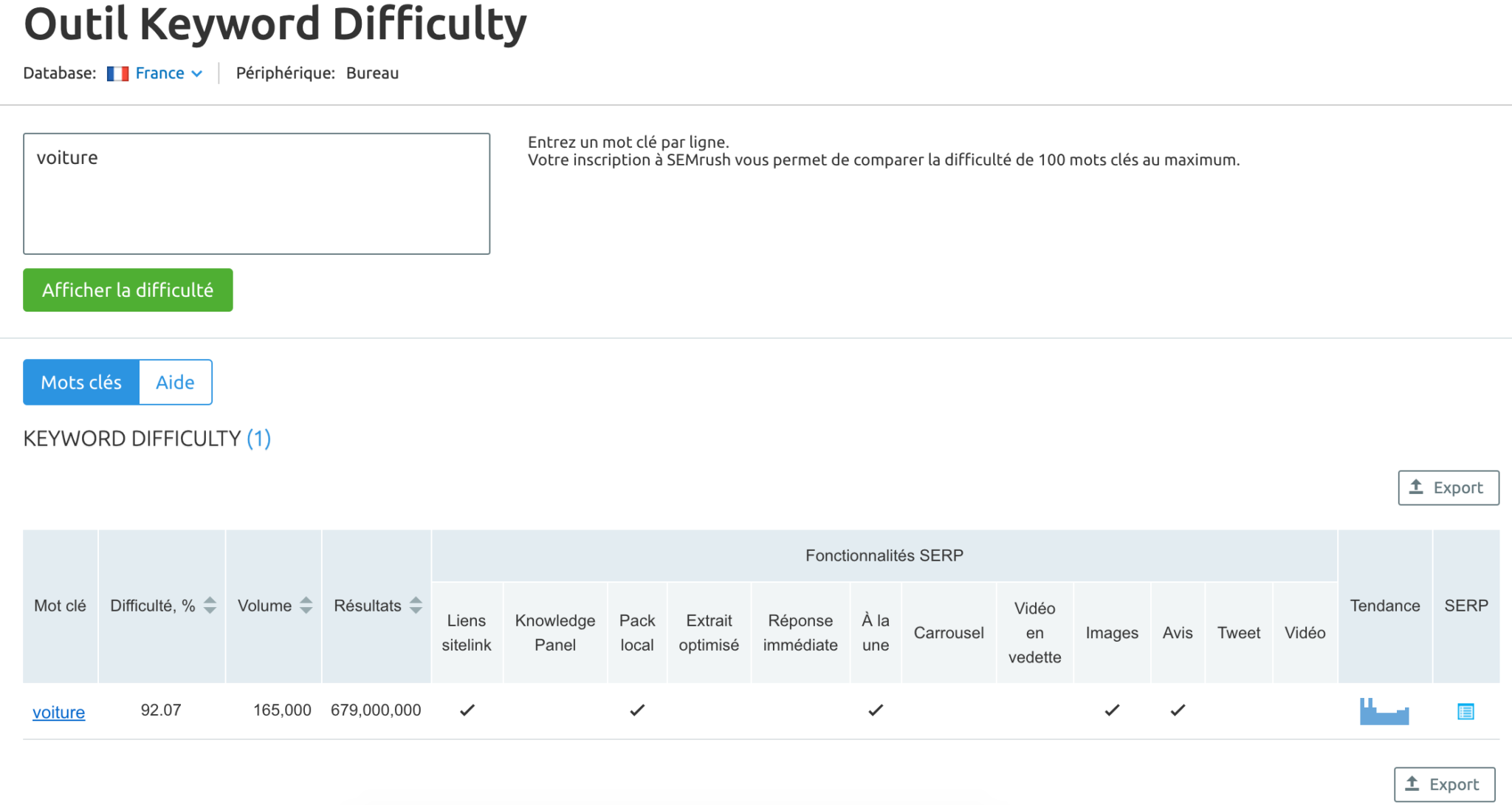Sort table by Résultats column arrows
Viewport: 1512px width, 805px height.
click(x=416, y=606)
